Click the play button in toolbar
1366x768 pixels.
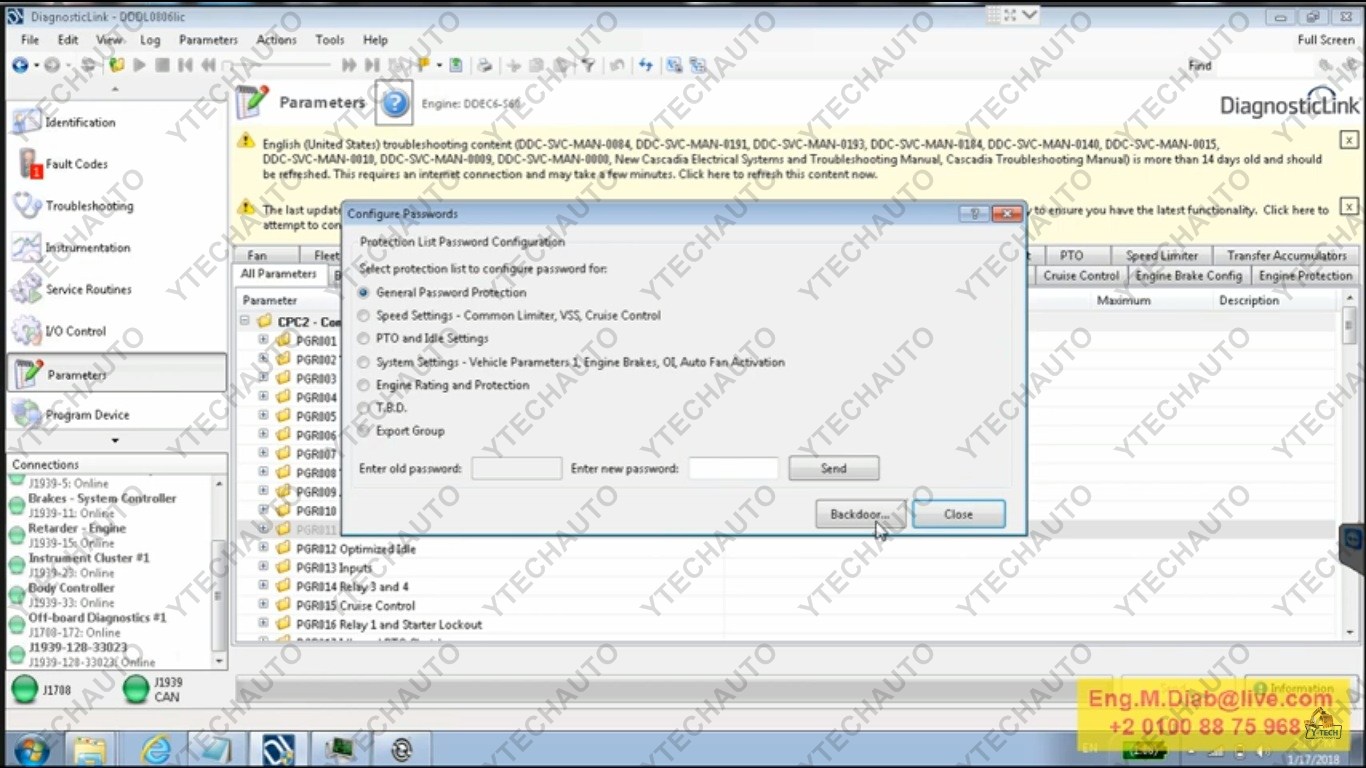139,65
